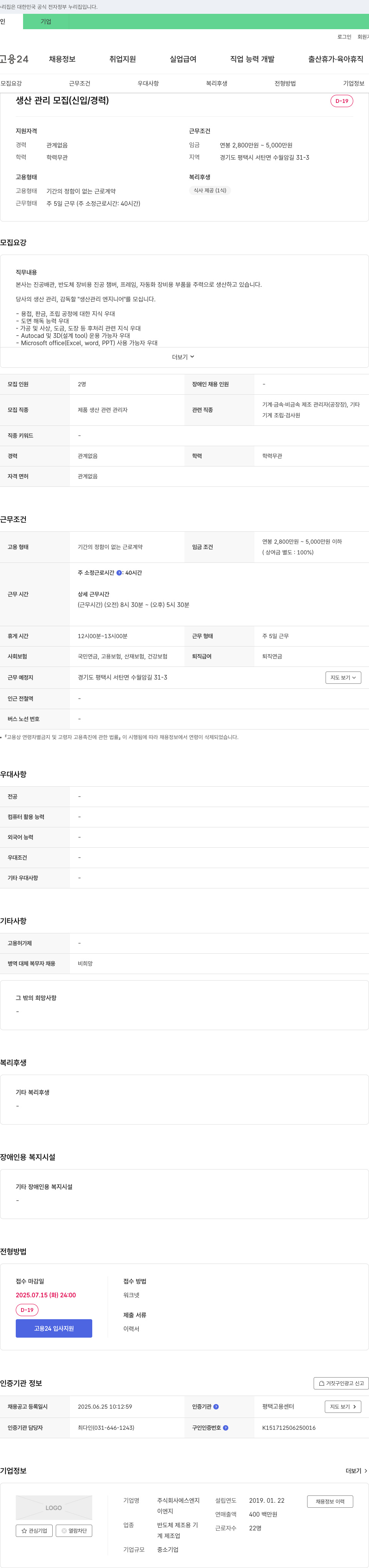
Task: Click the D-19 badge under 접수 마감일
Action: coord(27,1310)
